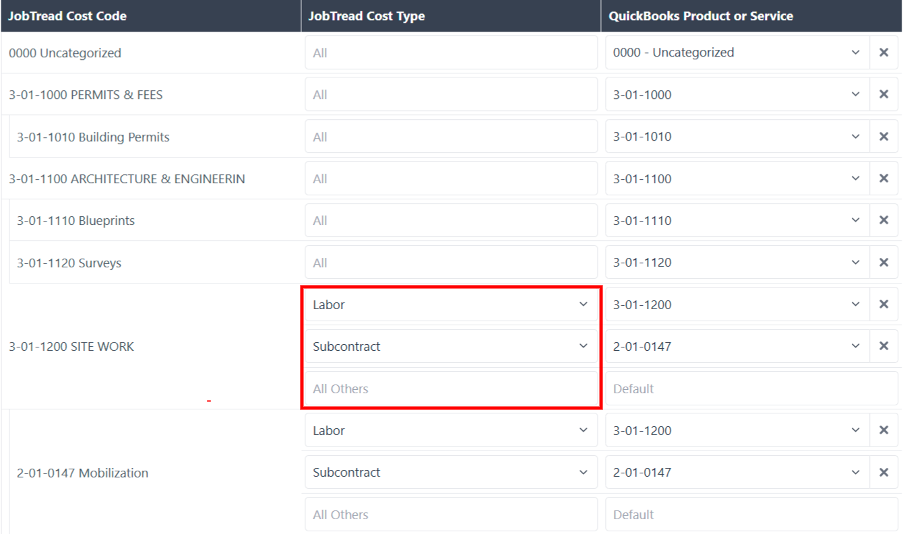This screenshot has width=904, height=534.
Task: Open the Labor cost type dropdown for Mobilization
Action: pyautogui.click(x=451, y=430)
